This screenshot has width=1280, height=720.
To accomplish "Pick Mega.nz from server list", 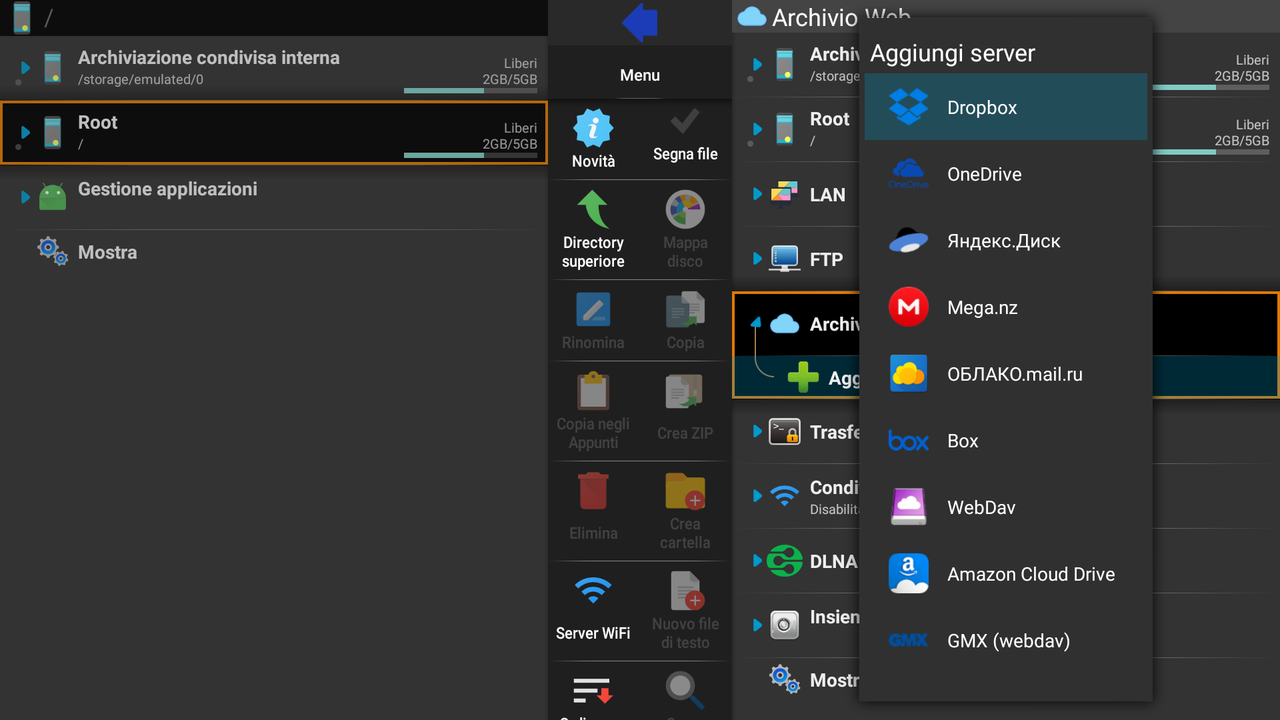I will (1005, 308).
